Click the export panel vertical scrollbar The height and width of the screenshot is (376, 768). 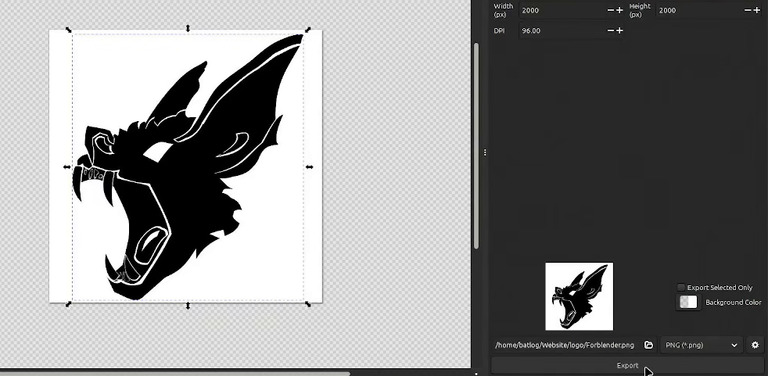click(476, 146)
